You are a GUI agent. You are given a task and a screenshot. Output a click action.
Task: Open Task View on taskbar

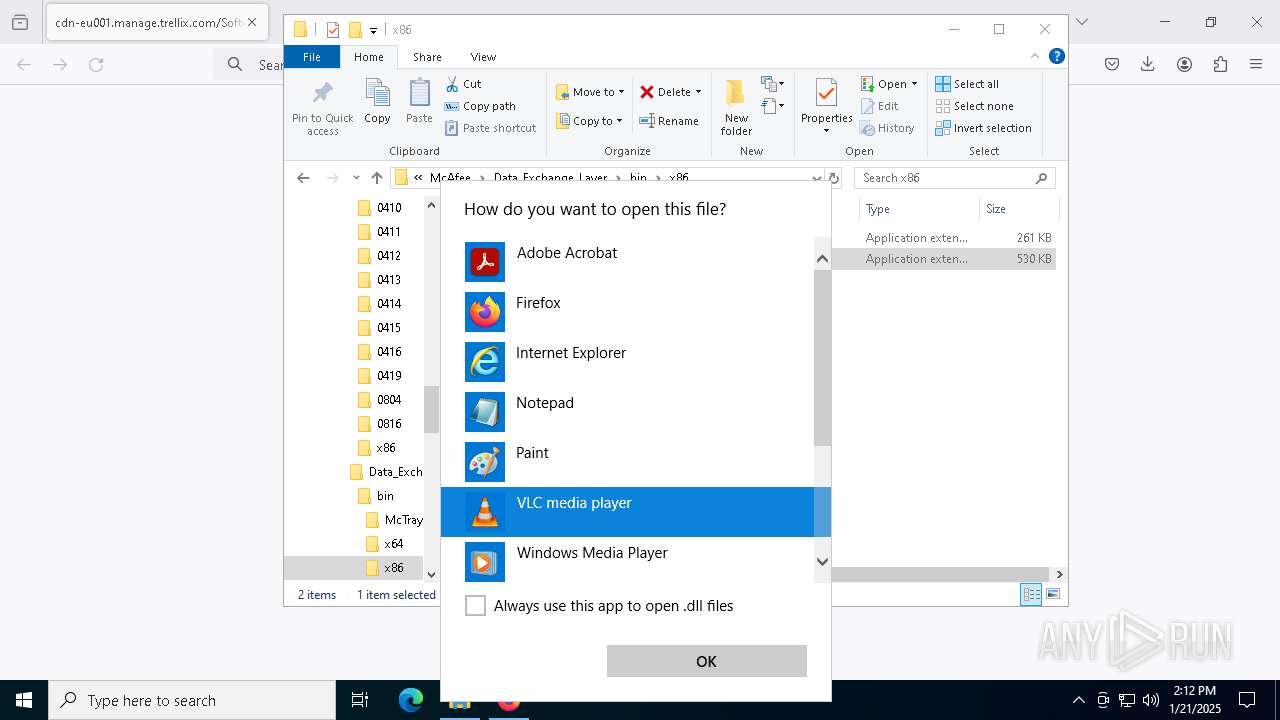tap(360, 700)
